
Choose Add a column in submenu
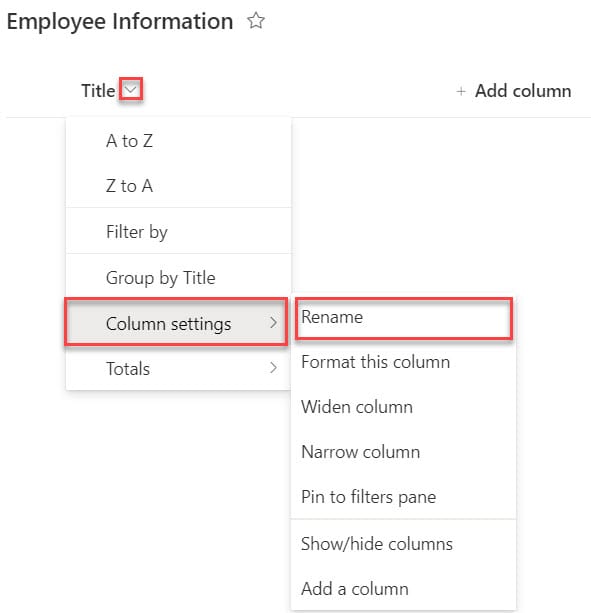[x=403, y=589]
